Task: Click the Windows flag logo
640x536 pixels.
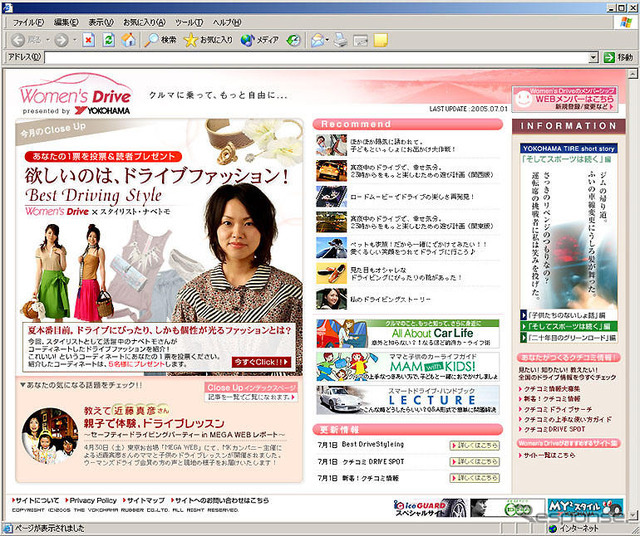Action: coord(626,22)
